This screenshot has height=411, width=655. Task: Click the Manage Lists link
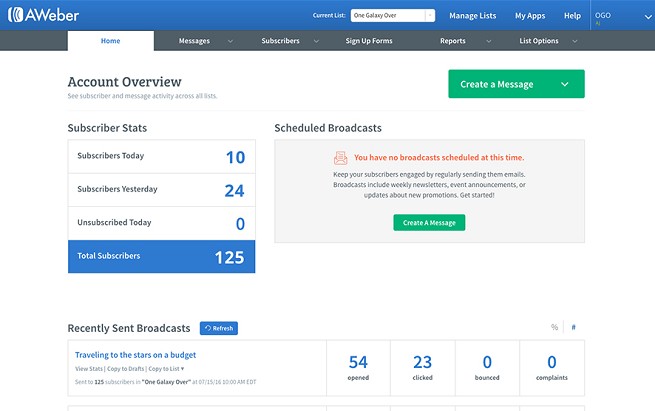[x=472, y=16]
